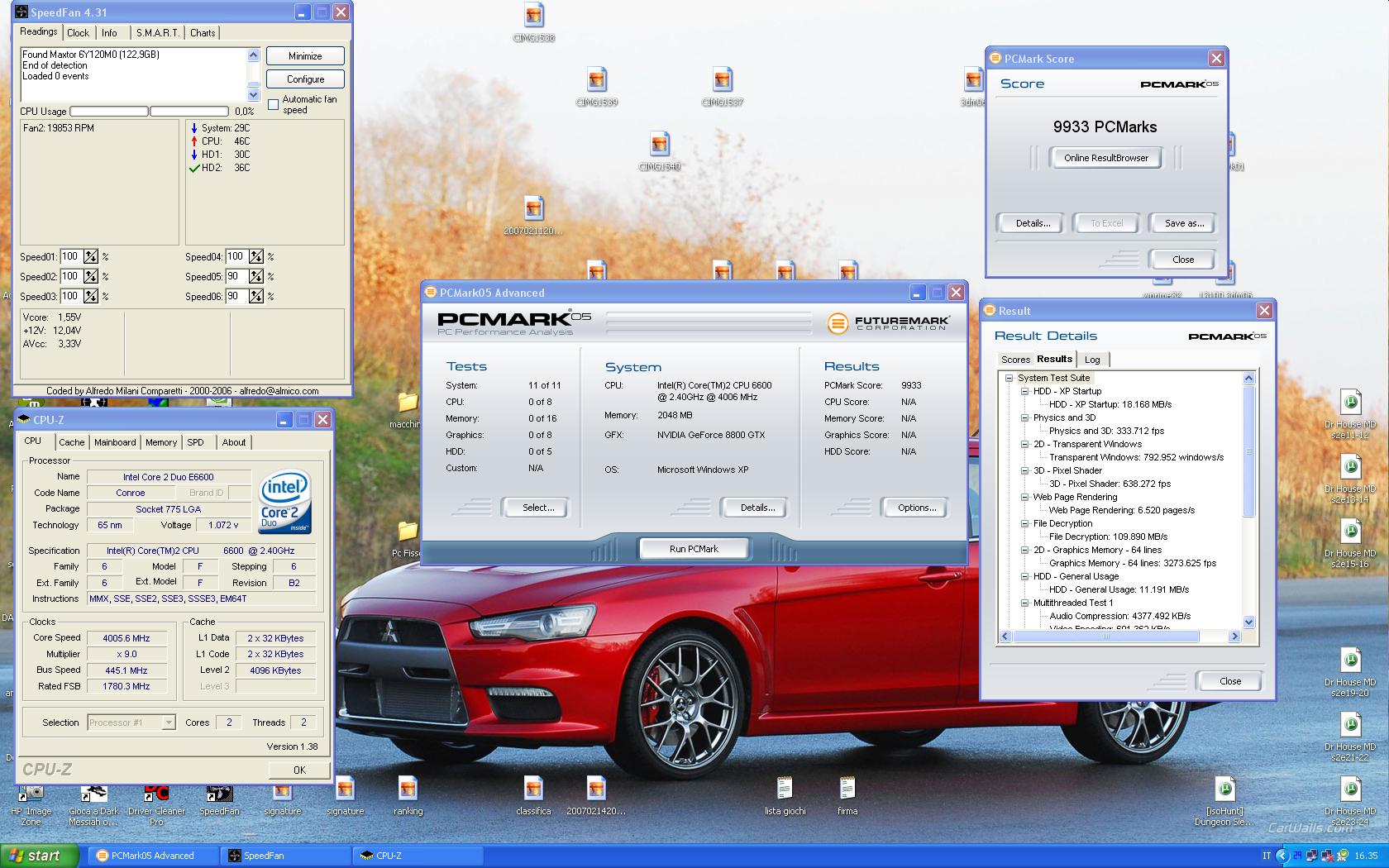Viewport: 1389px width, 868px height.
Task: Switch to Clock tab in SpeedFan
Action: pos(79,33)
